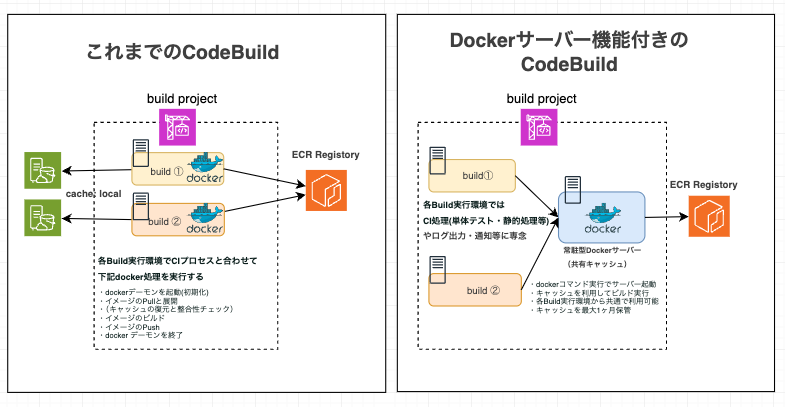Click the title これまでのCodeBuild
This screenshot has height=407, width=785.
click(183, 52)
